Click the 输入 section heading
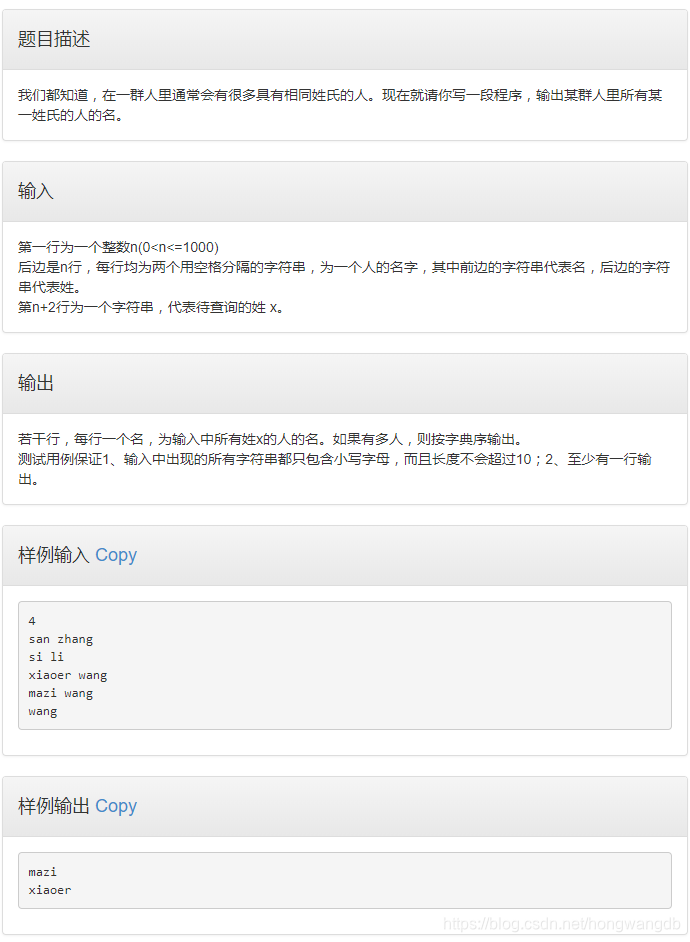Viewport: 690px width, 942px height. [36, 191]
